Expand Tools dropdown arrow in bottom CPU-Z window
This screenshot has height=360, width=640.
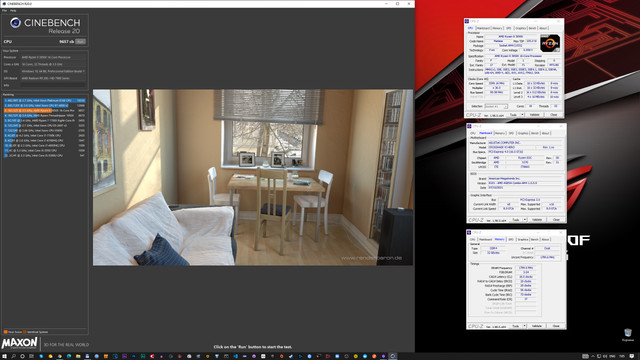524,326
